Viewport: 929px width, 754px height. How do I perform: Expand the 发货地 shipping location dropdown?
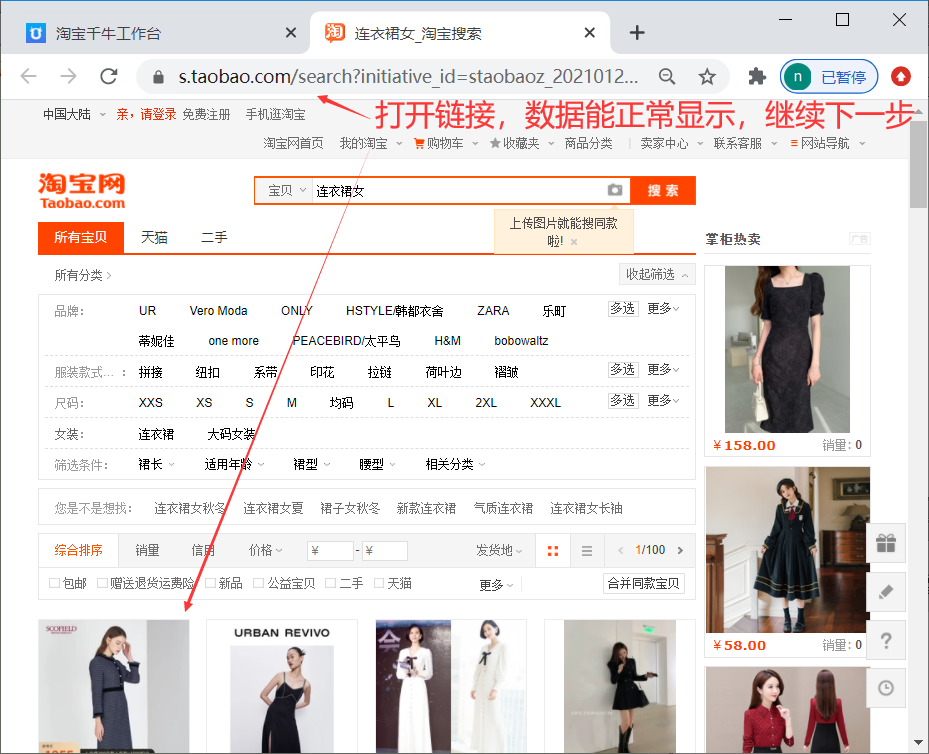pos(499,550)
